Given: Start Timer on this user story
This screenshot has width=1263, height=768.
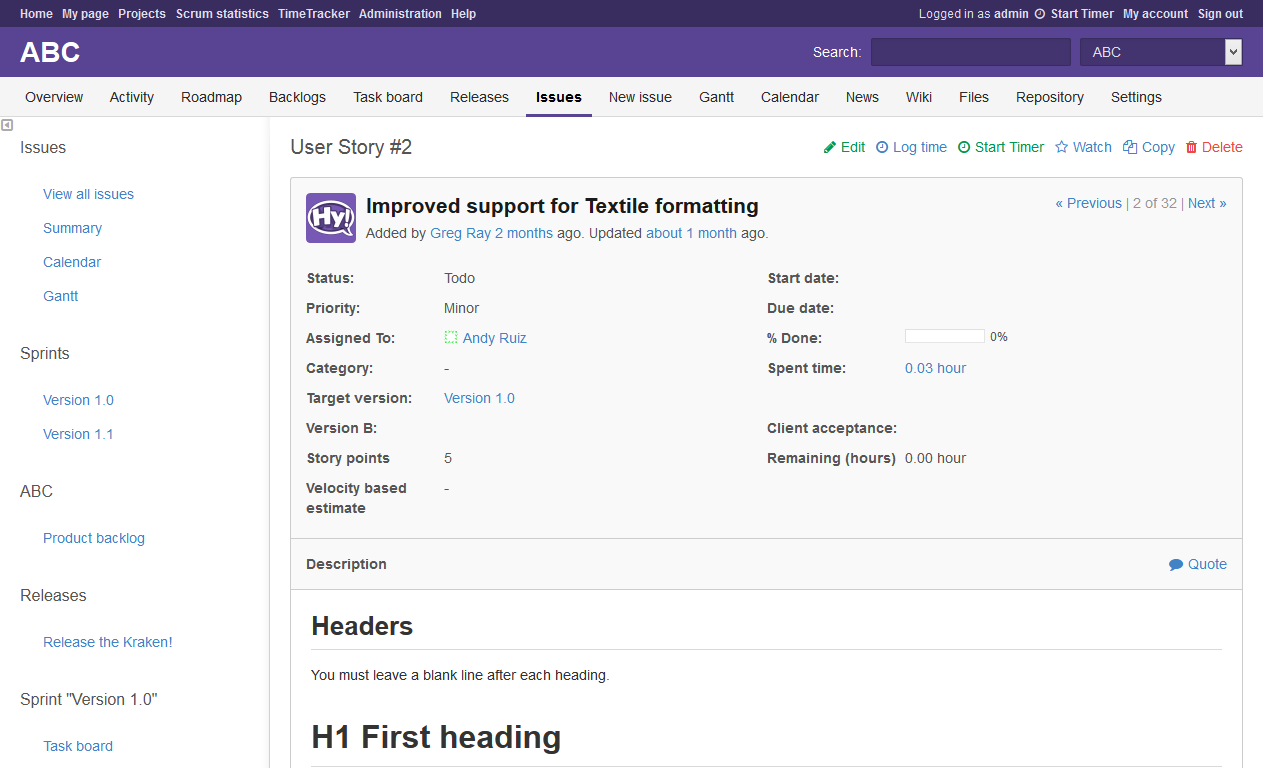Looking at the screenshot, I should 1000,147.
